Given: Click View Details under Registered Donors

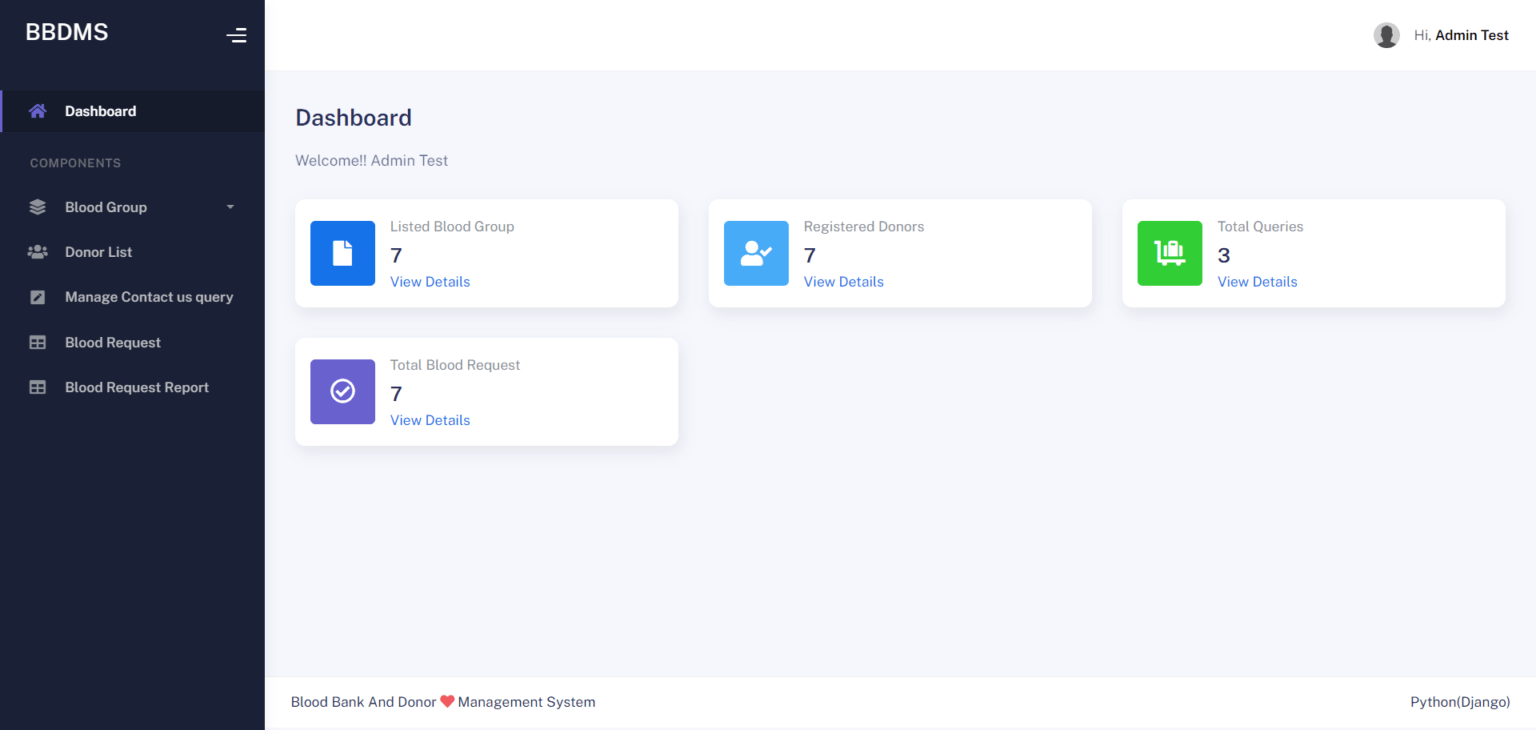Looking at the screenshot, I should pyautogui.click(x=843, y=281).
